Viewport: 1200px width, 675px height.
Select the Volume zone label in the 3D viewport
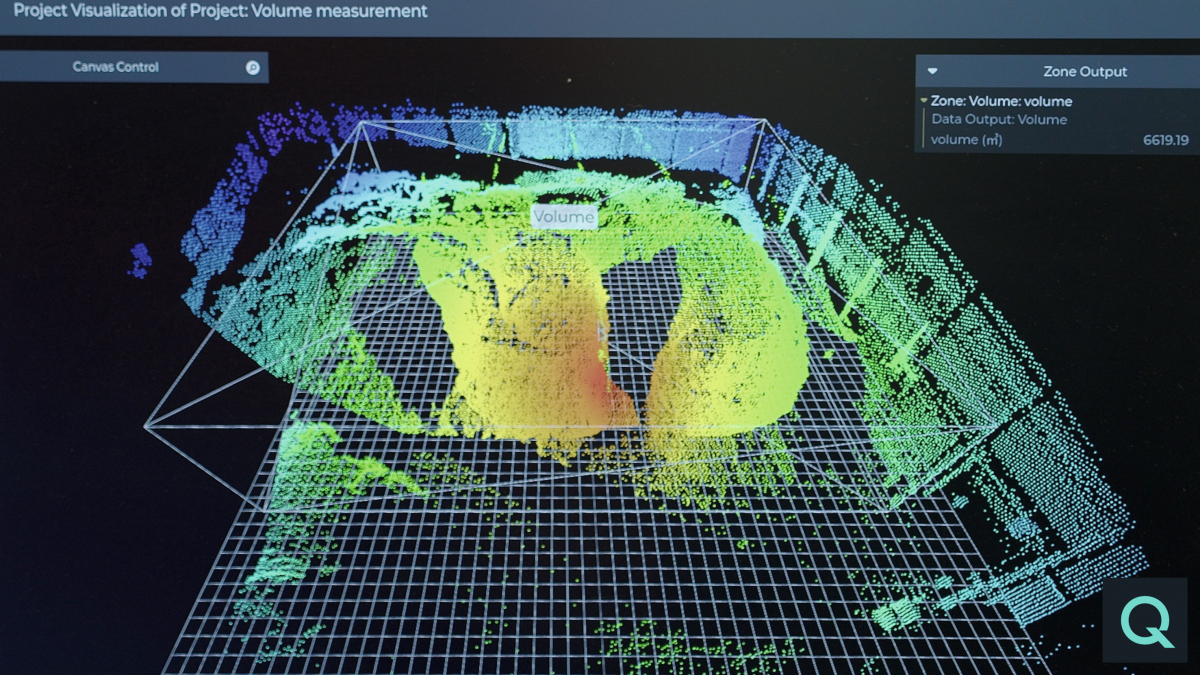pyautogui.click(x=563, y=215)
